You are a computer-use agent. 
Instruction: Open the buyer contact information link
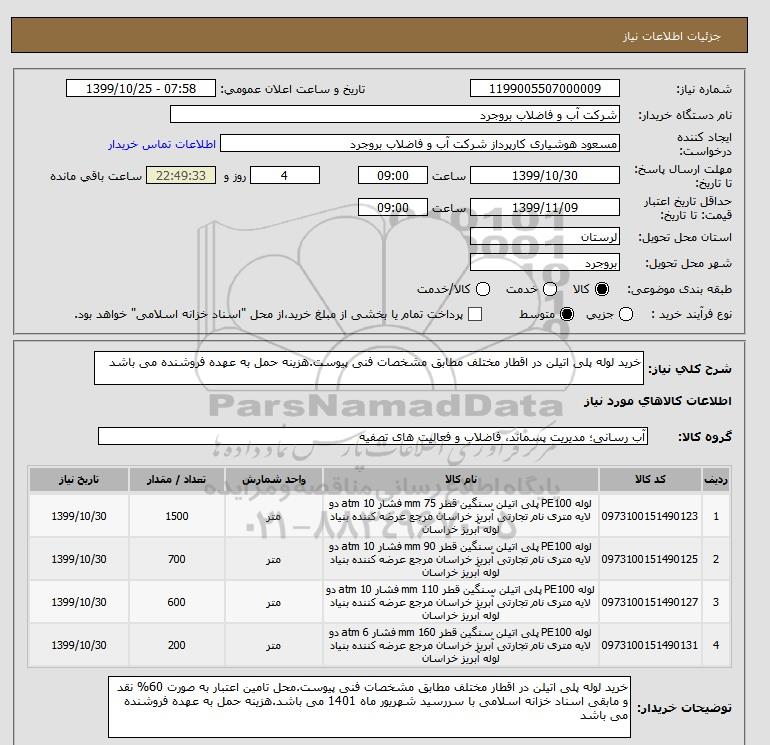point(162,144)
